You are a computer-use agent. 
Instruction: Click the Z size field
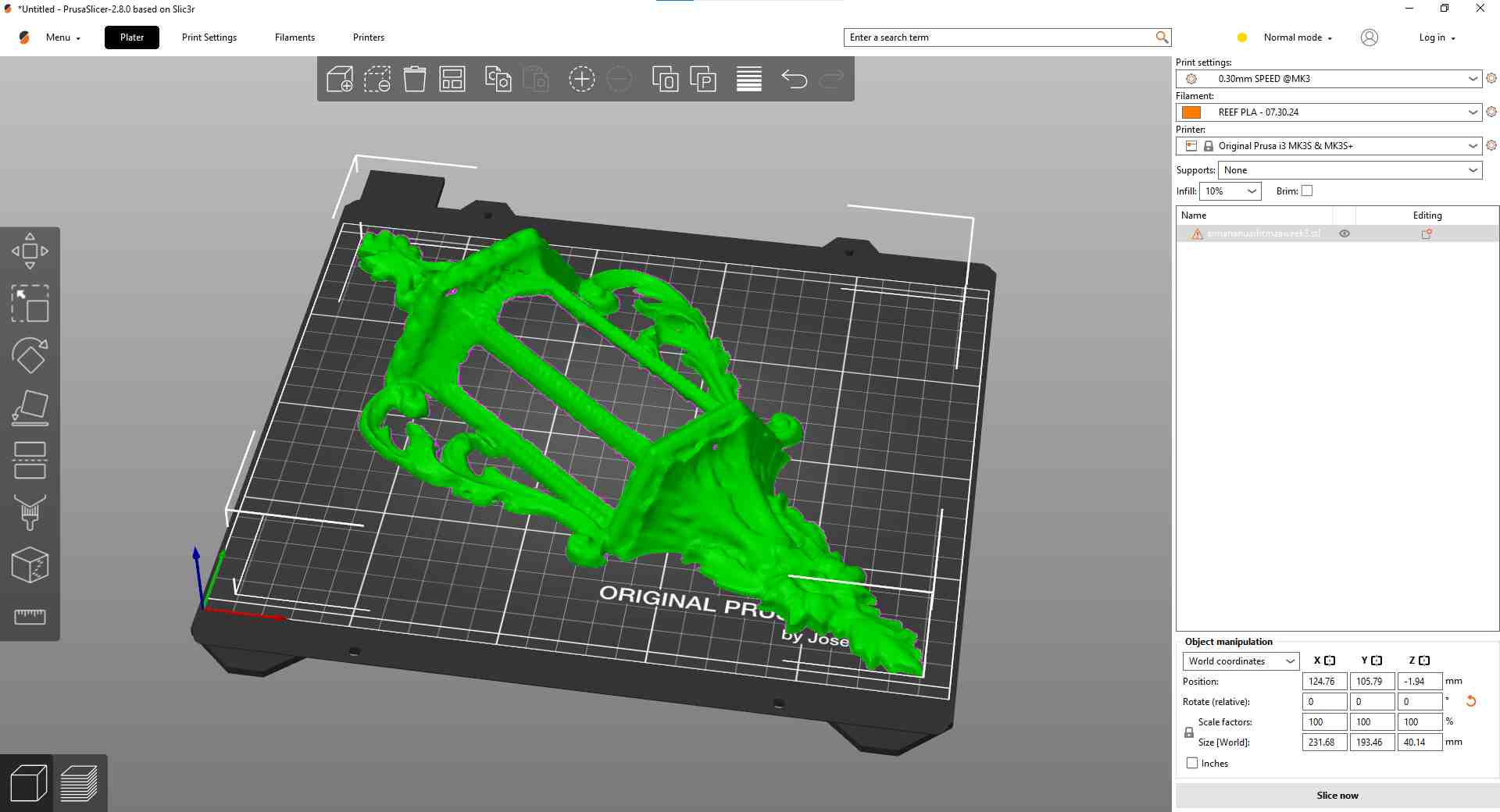[x=1420, y=742]
